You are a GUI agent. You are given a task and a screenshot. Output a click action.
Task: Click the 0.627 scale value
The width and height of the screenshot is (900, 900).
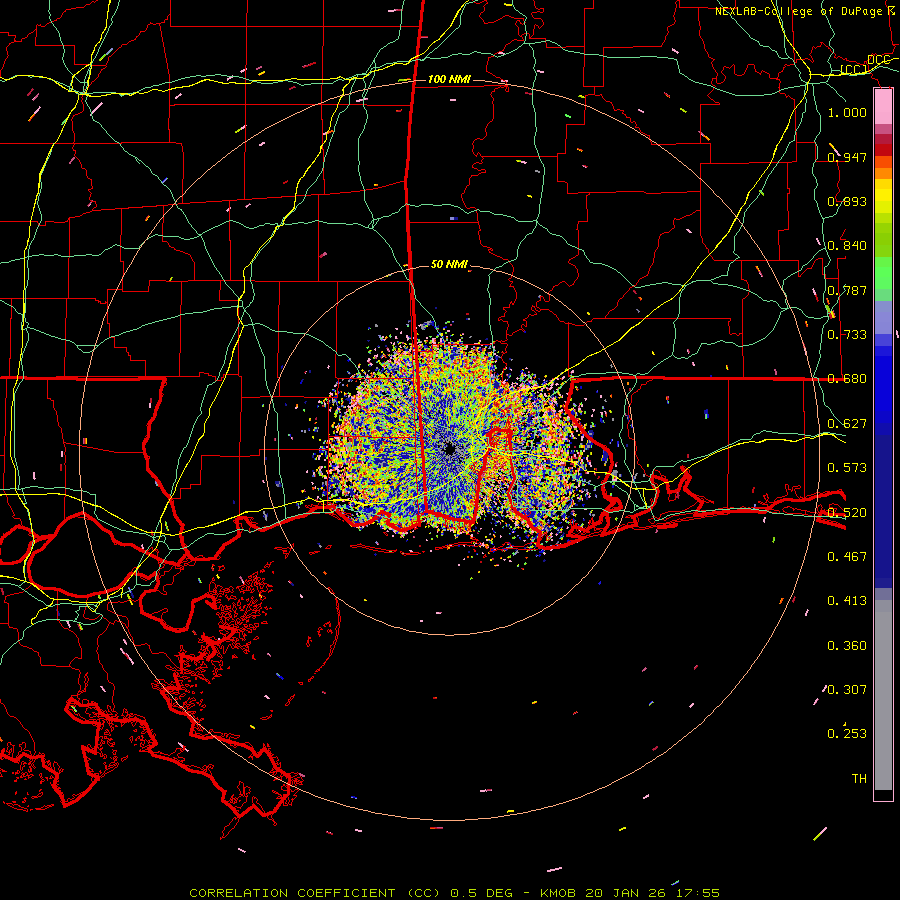(847, 424)
